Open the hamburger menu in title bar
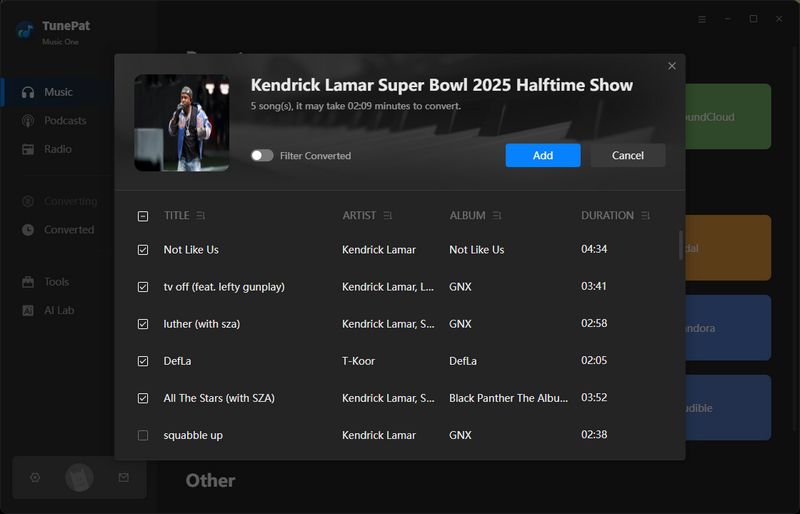This screenshot has width=800, height=514. point(702,19)
